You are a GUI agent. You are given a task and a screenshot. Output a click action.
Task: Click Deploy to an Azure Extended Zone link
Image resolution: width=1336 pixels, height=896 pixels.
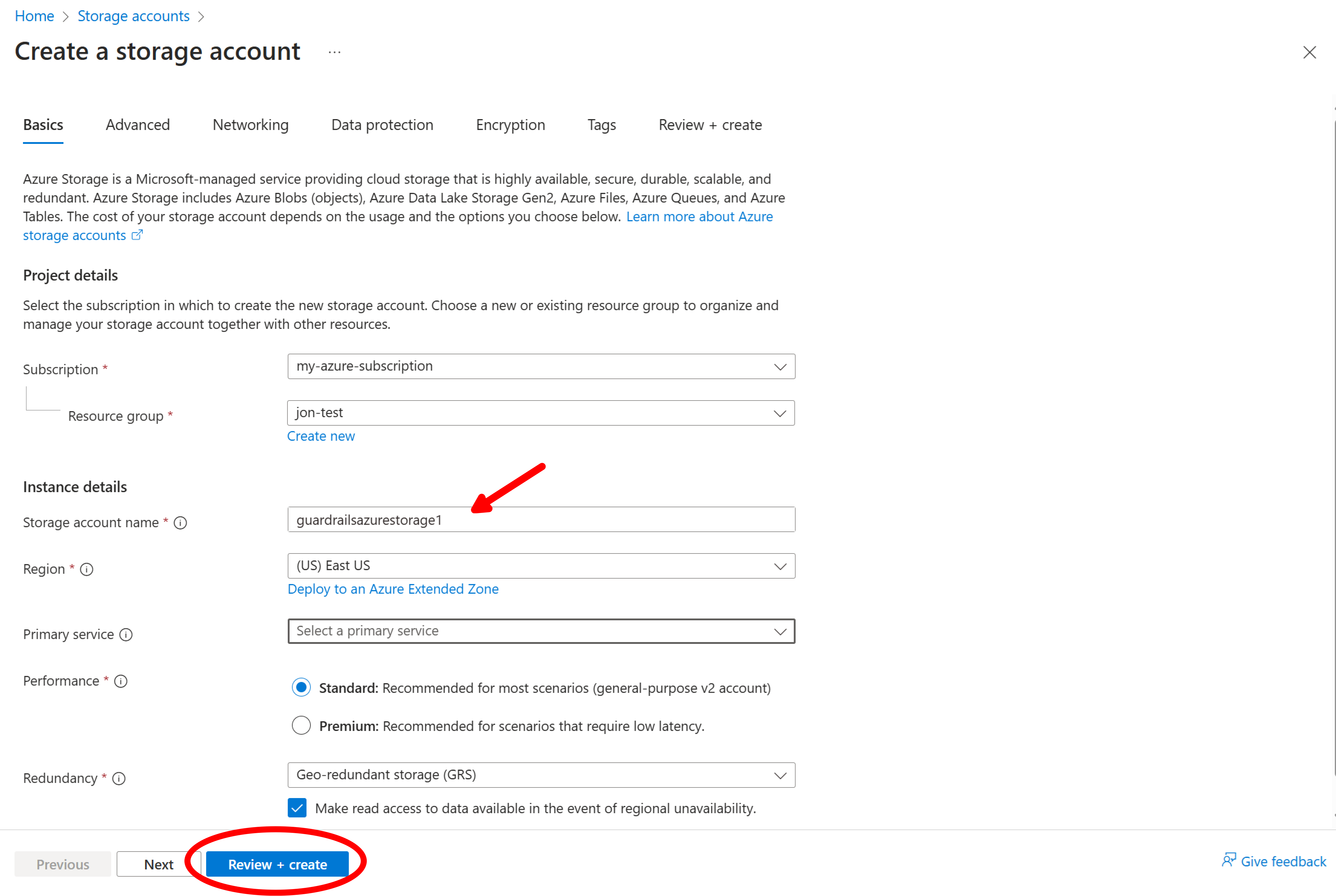tap(393, 589)
